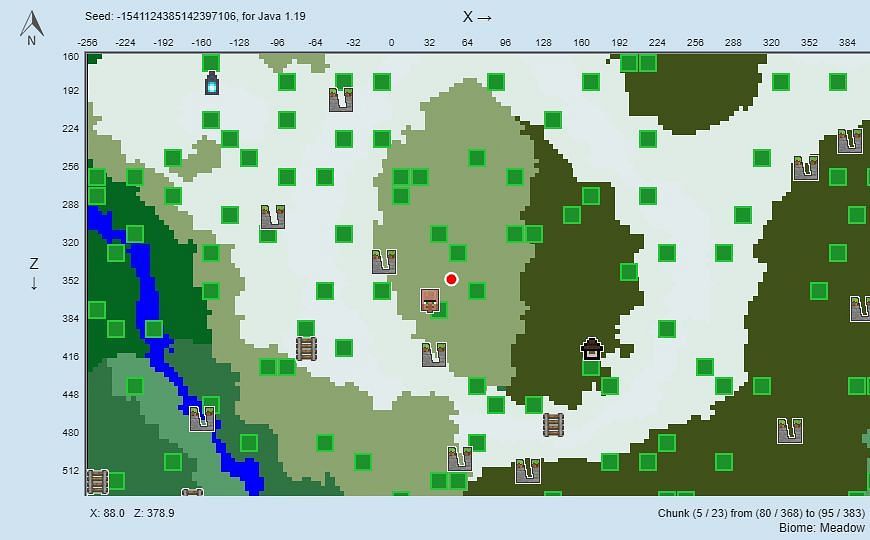This screenshot has width=870, height=540.
Task: Click the '480' Z-axis tick label
Action: click(71, 432)
